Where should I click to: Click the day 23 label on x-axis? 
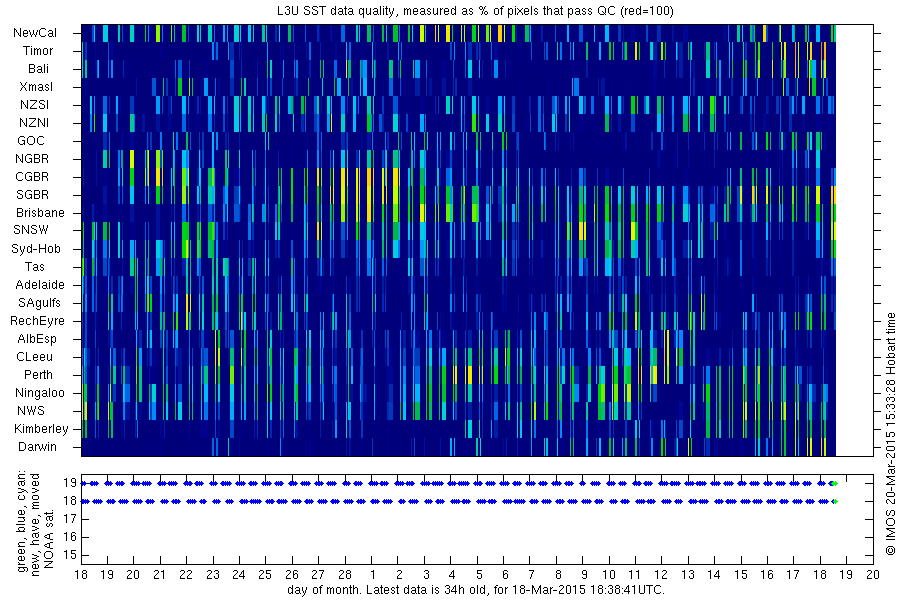pyautogui.click(x=212, y=574)
